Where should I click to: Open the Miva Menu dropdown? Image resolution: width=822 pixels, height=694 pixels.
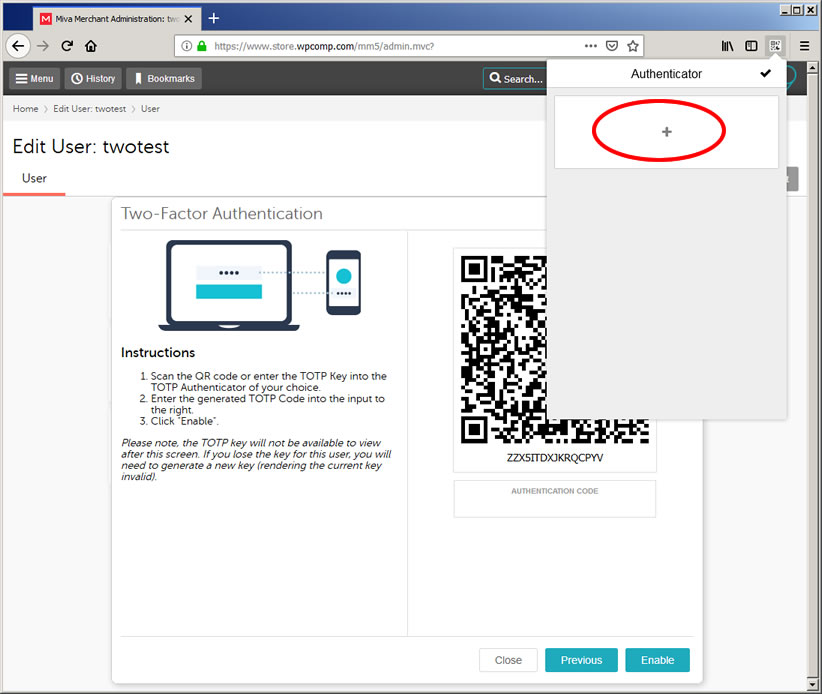(x=34, y=79)
